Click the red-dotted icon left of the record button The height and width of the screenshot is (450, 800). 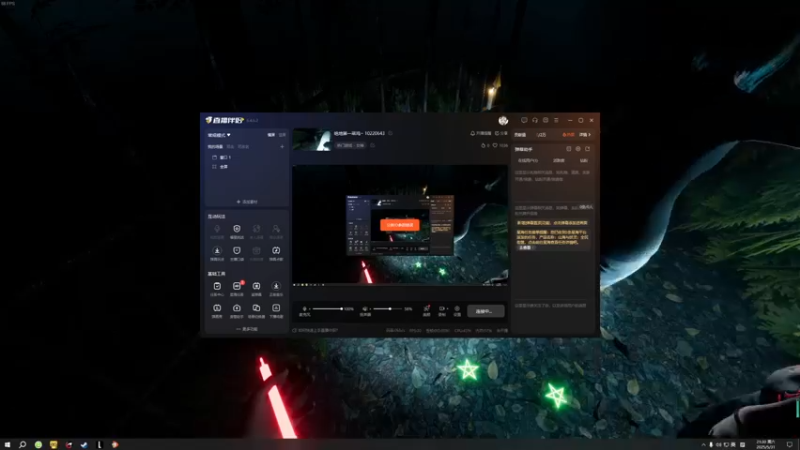coord(427,309)
